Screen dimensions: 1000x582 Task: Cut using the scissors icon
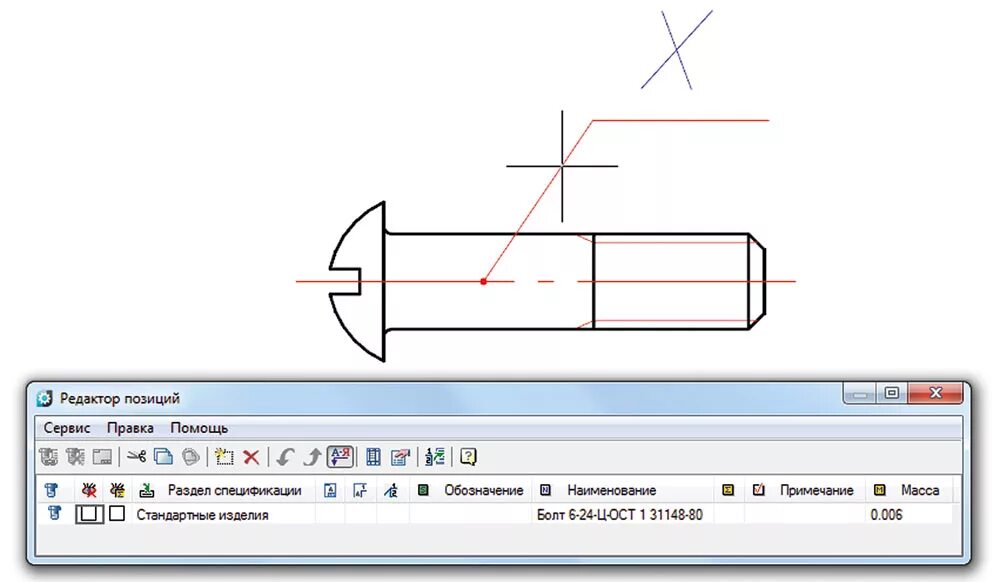tap(136, 456)
